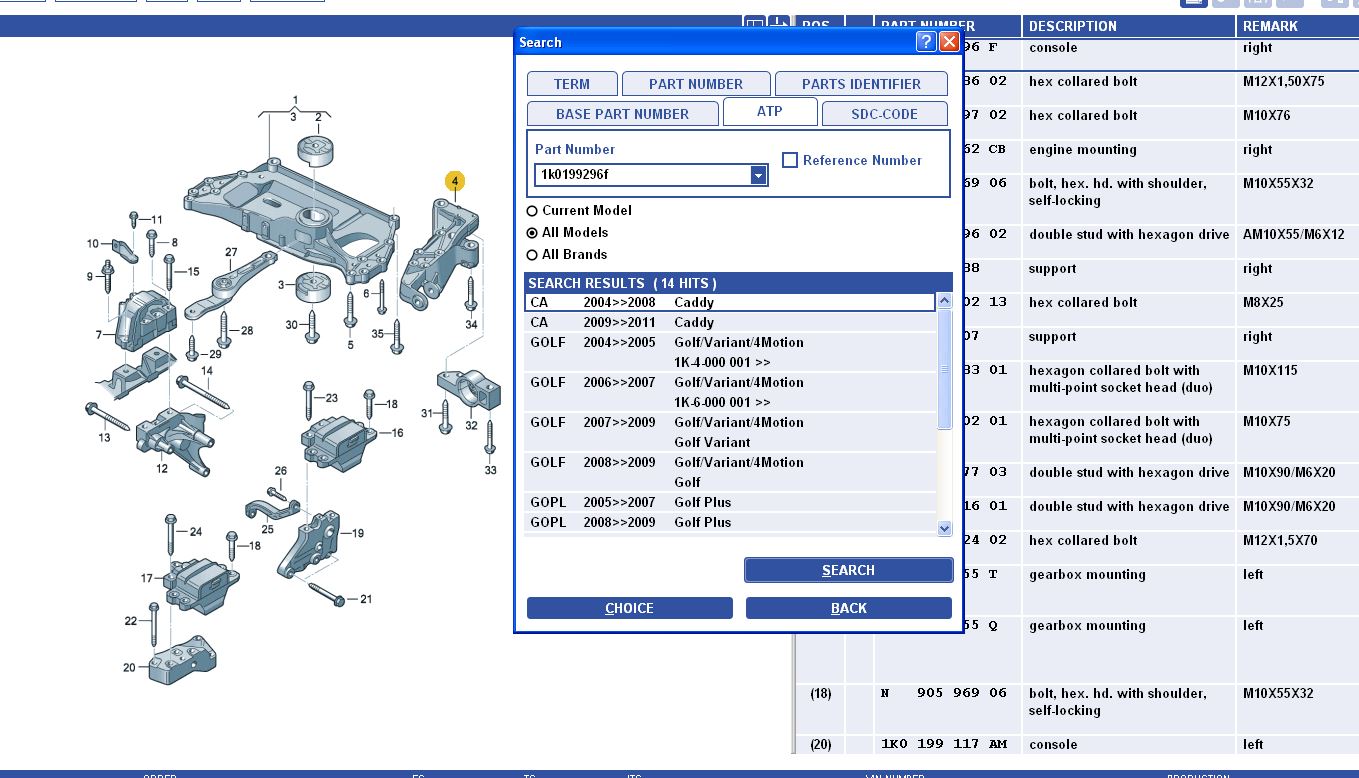Close the Search dialog with red X
Image resolution: width=1359 pixels, height=778 pixels.
tap(949, 42)
